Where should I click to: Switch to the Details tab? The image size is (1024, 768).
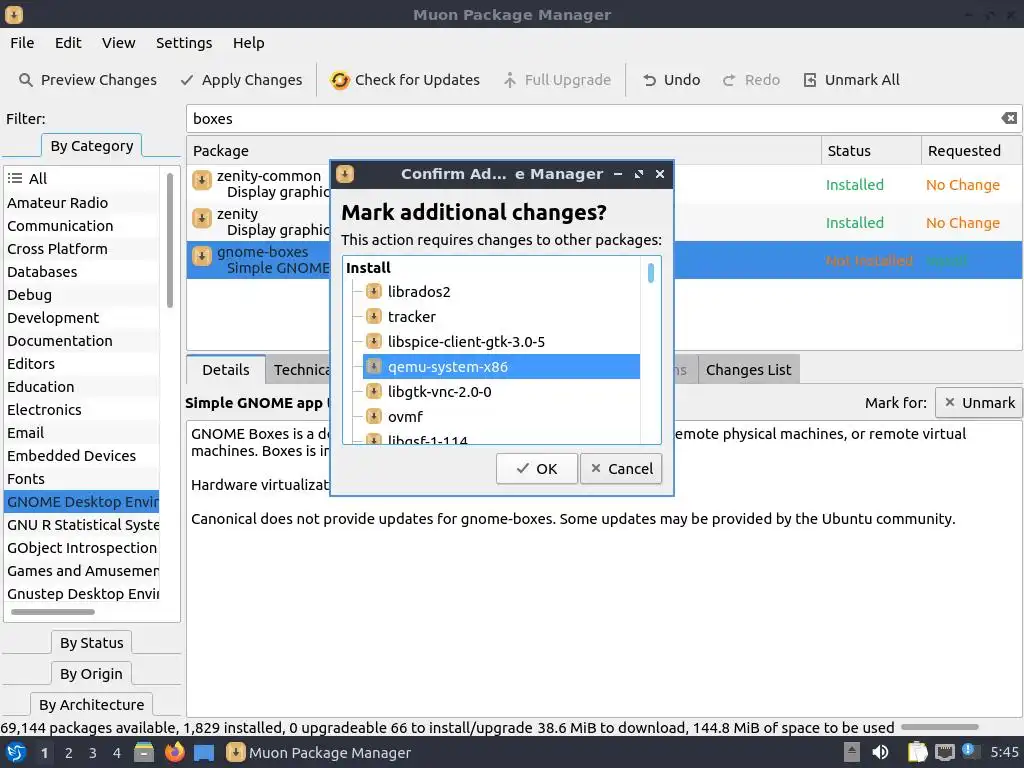(226, 370)
